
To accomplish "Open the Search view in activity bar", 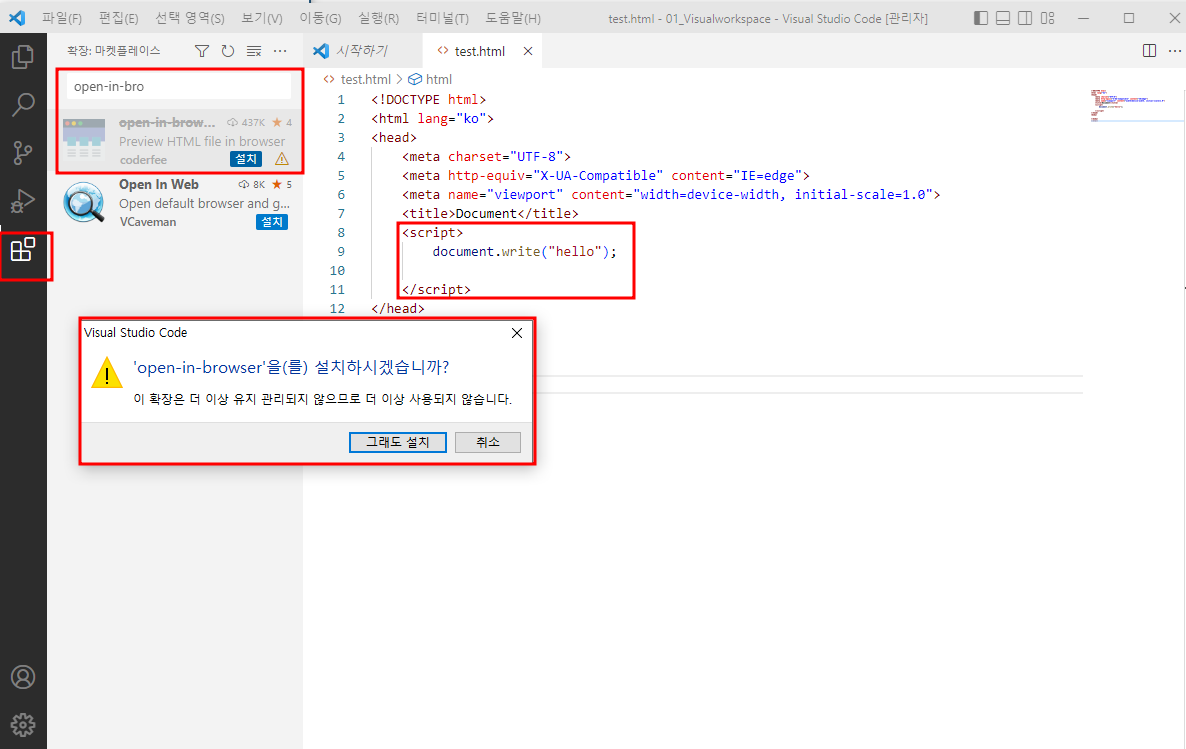I will pos(23,105).
